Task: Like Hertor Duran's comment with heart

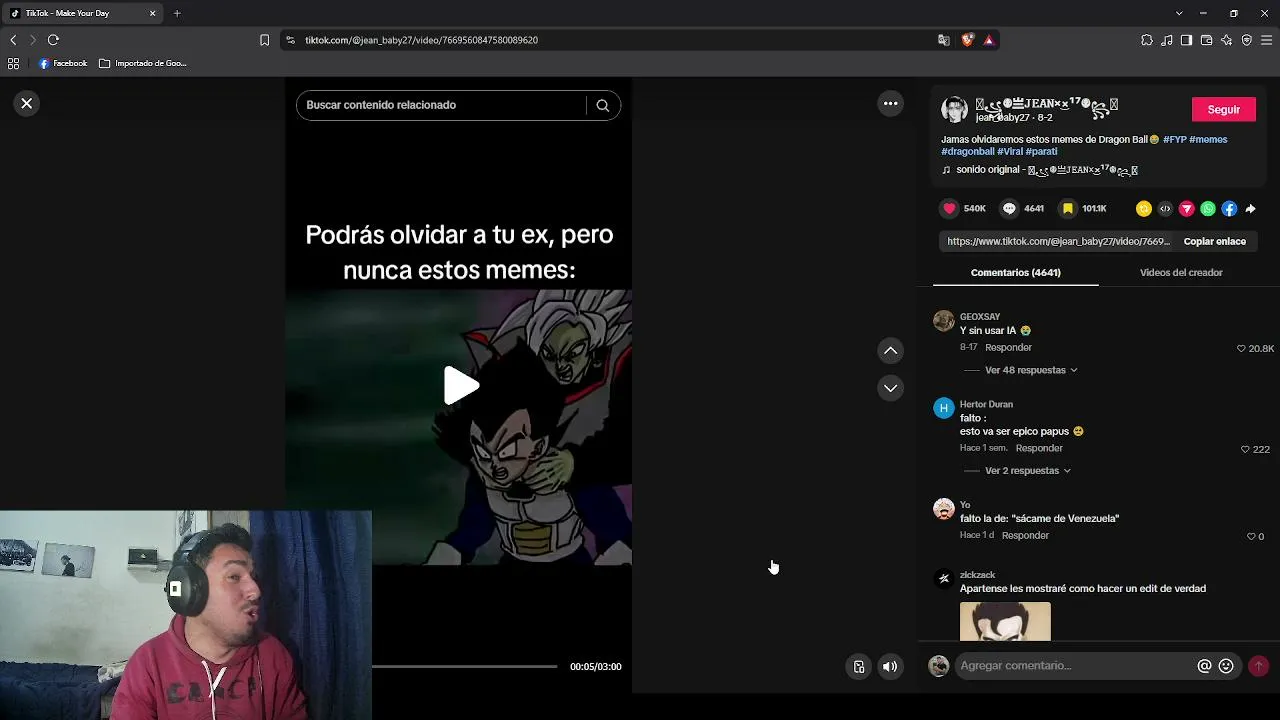Action: 1245,449
